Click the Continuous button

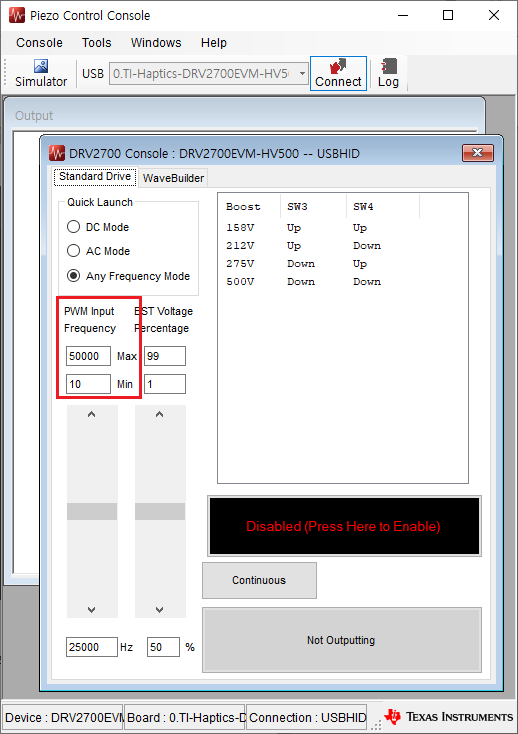click(x=259, y=580)
